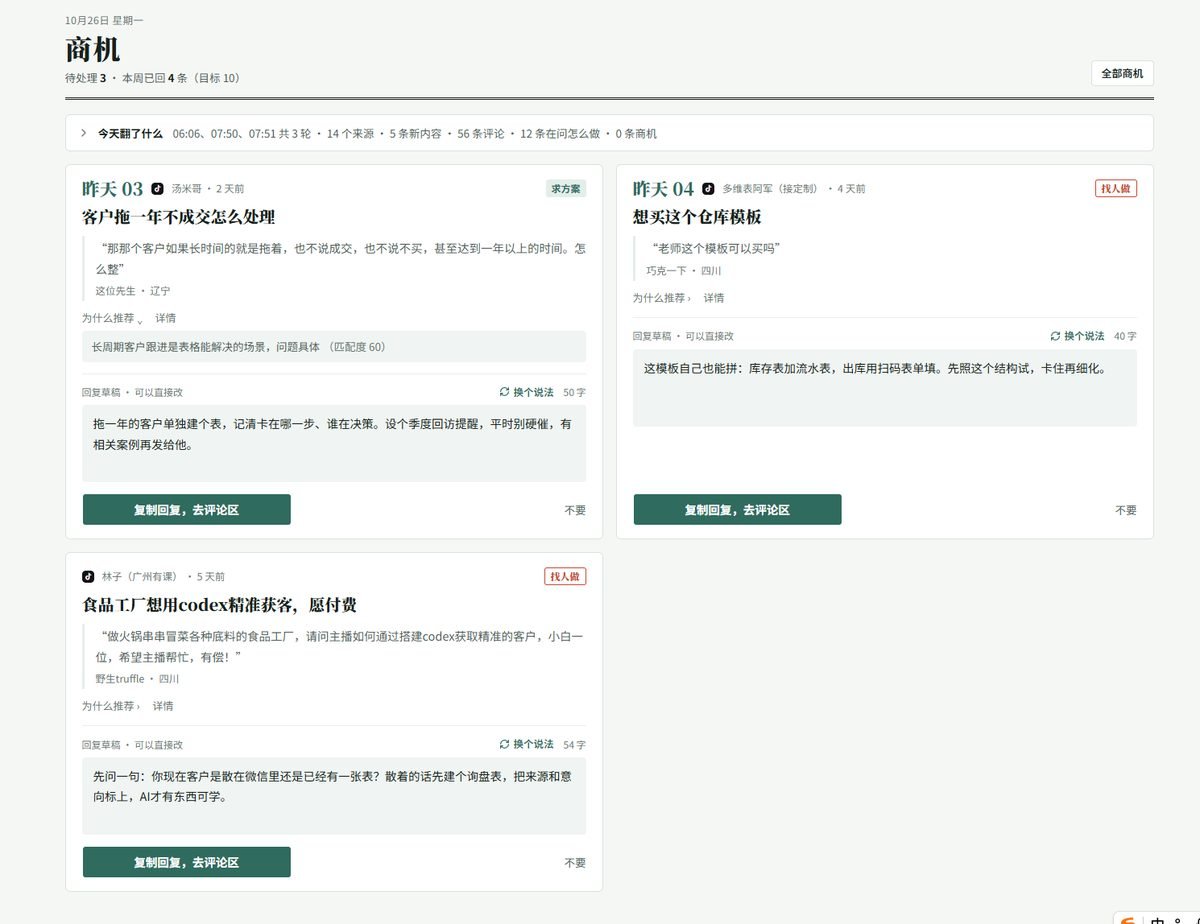Viewport: 1200px width, 924px height.
Task: Click the 昨天 04 card number
Action: point(664,189)
